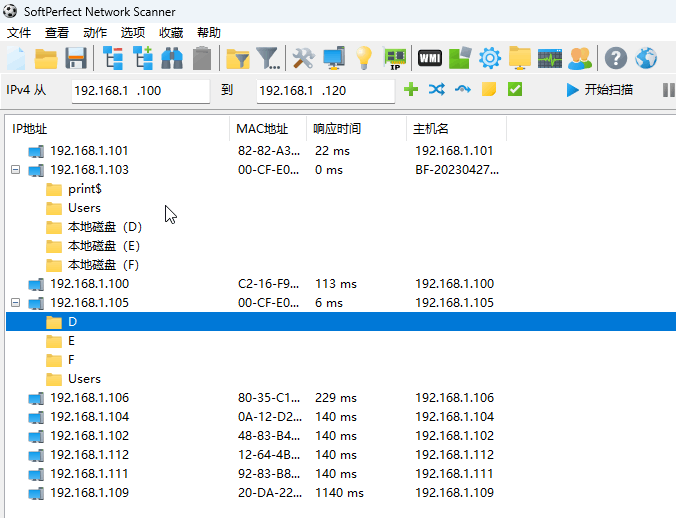The width and height of the screenshot is (676, 518).
Task: Click the paste clipboard toolbar icon
Action: 202,58
